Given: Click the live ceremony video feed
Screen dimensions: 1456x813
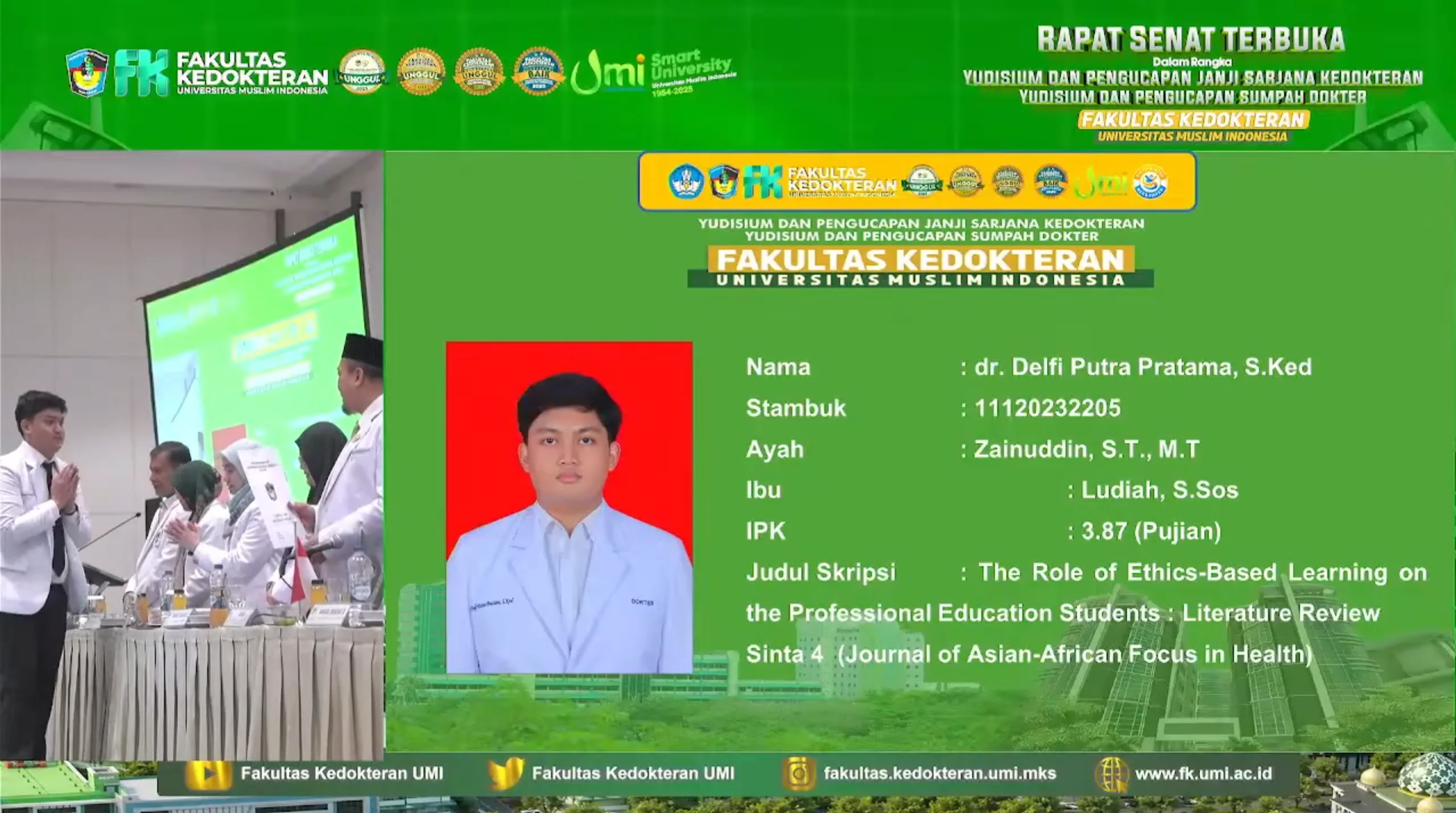Looking at the screenshot, I should 192,456.
